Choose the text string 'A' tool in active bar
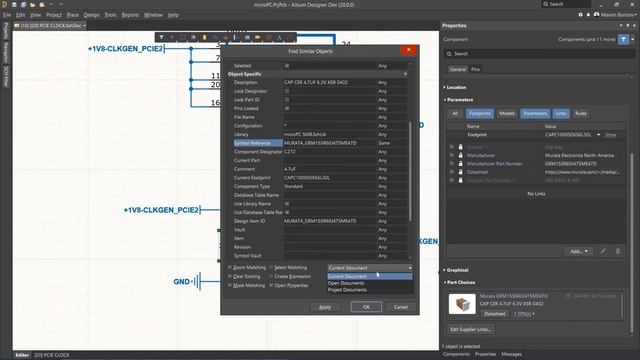The width and height of the screenshot is (640, 360). (279, 38)
